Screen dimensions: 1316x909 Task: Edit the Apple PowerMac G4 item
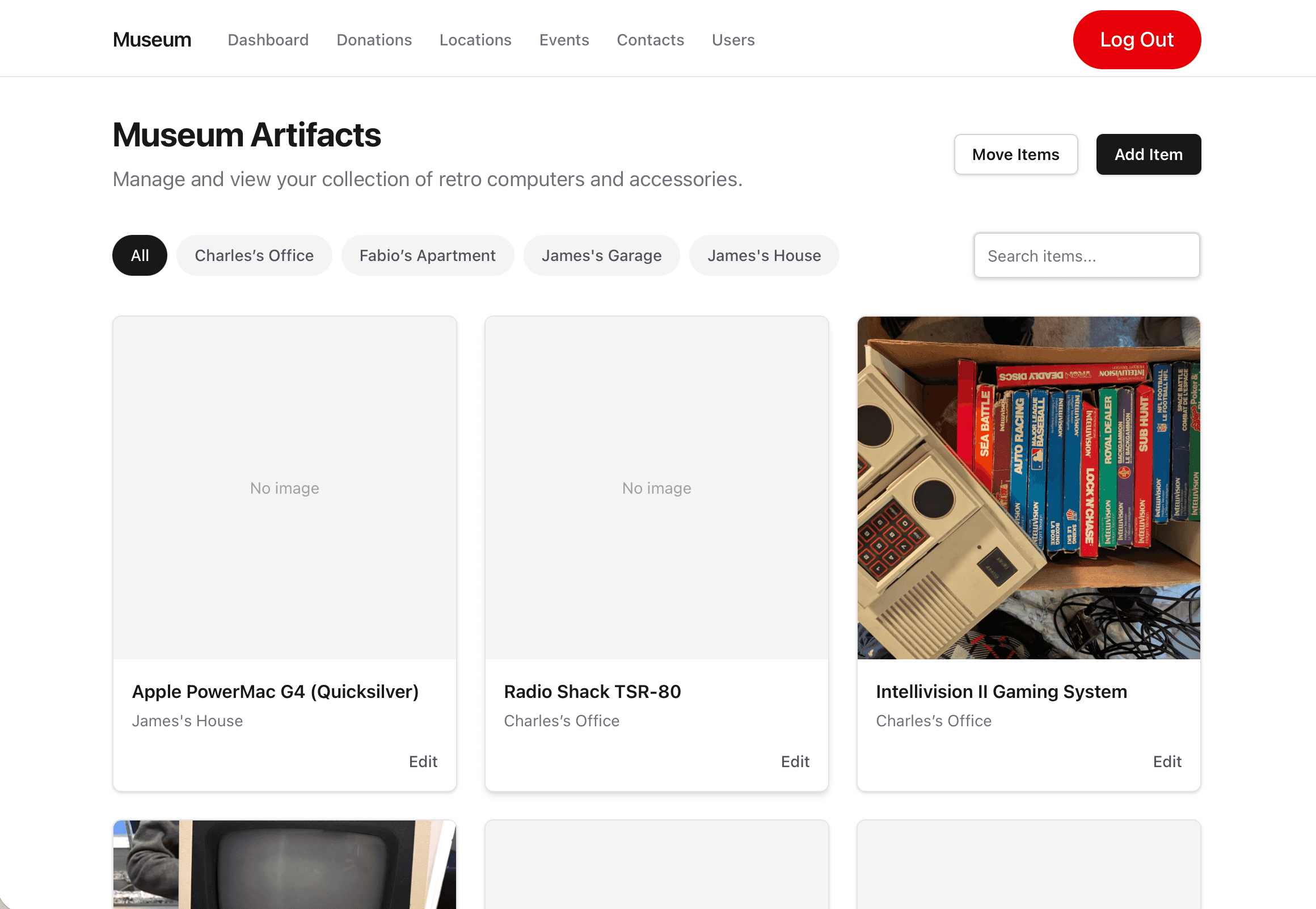click(423, 761)
